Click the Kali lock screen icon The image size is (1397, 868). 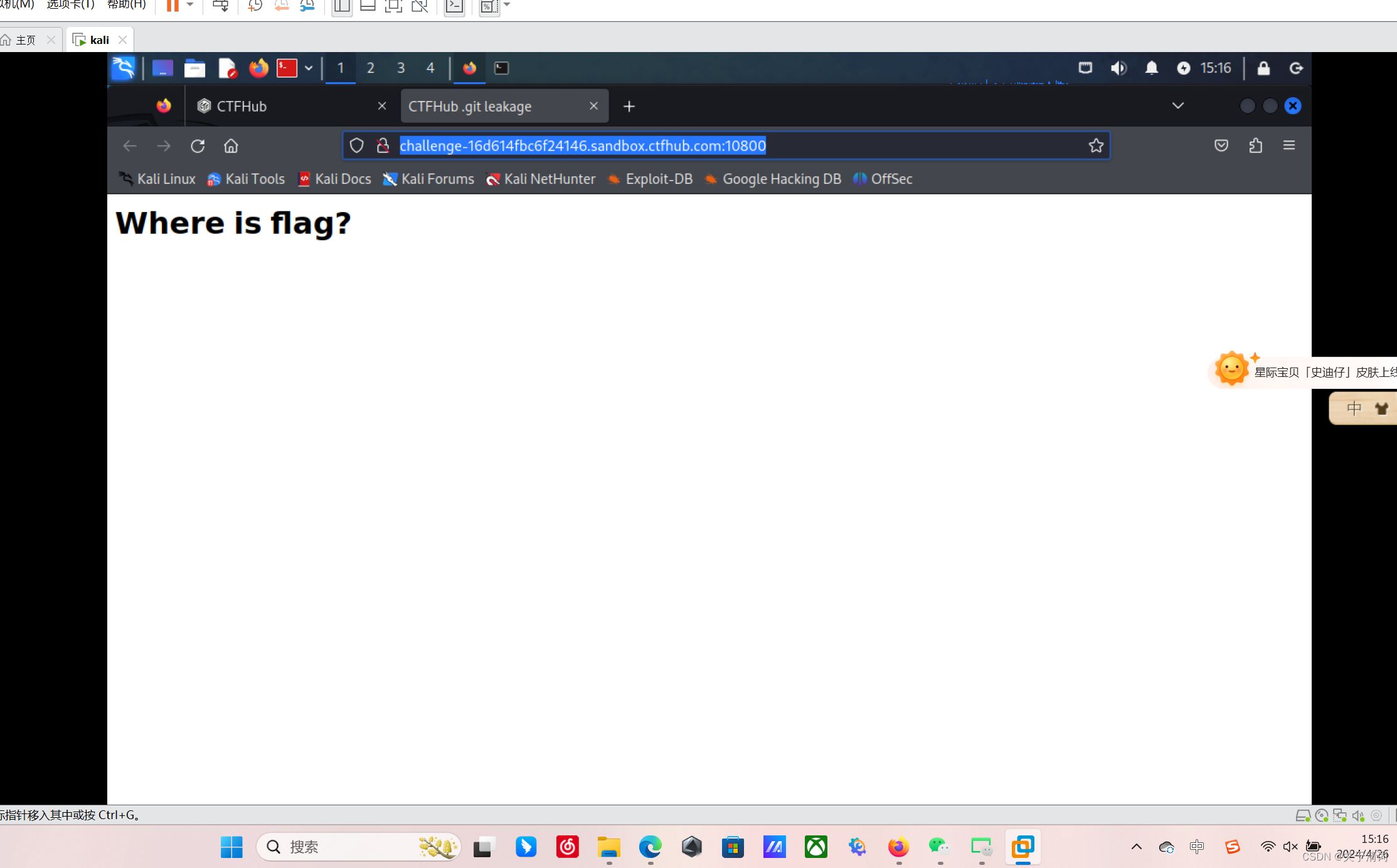point(1263,68)
